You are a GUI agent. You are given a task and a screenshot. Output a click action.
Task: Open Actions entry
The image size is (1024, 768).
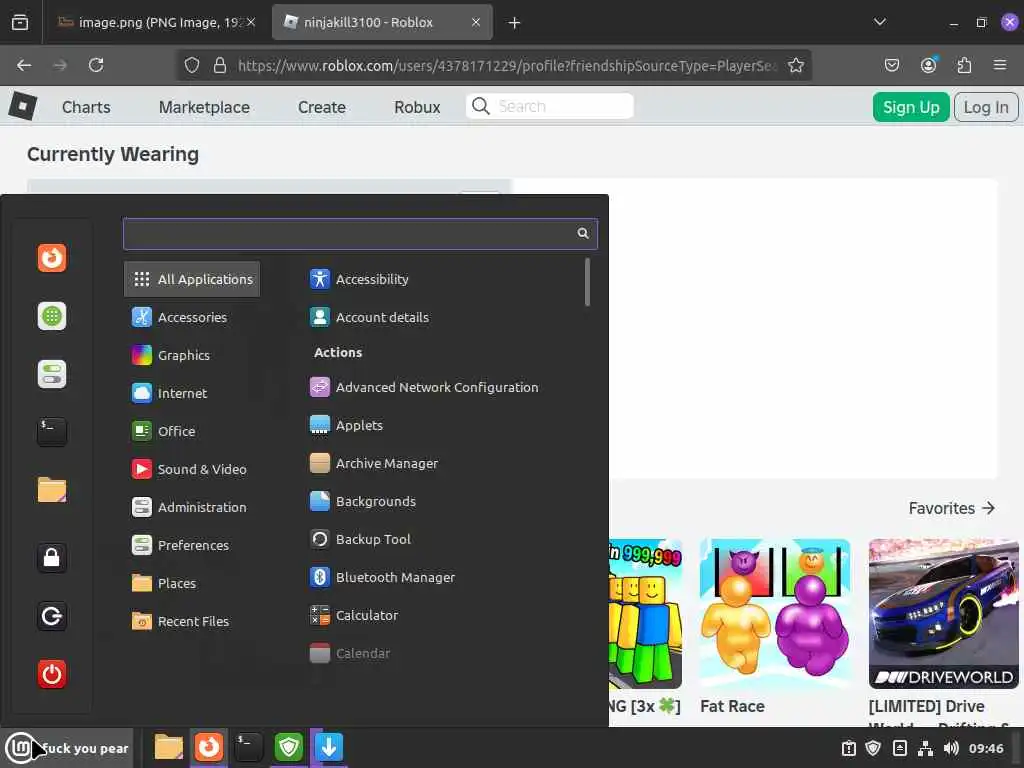click(338, 352)
